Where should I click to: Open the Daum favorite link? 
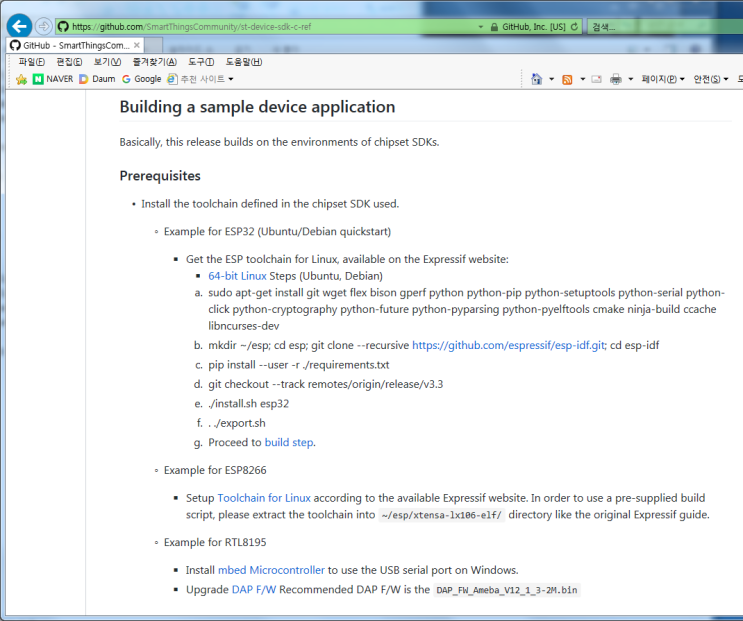click(97, 79)
